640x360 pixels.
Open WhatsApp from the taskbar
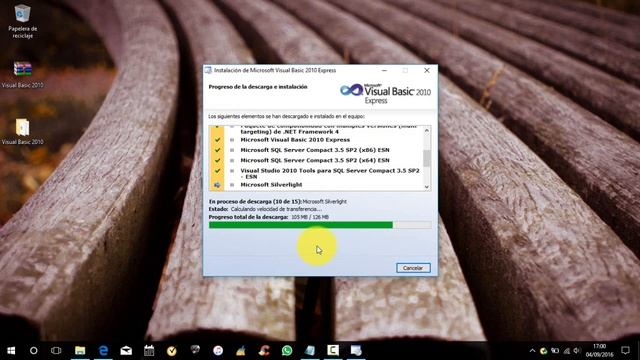[x=287, y=351]
